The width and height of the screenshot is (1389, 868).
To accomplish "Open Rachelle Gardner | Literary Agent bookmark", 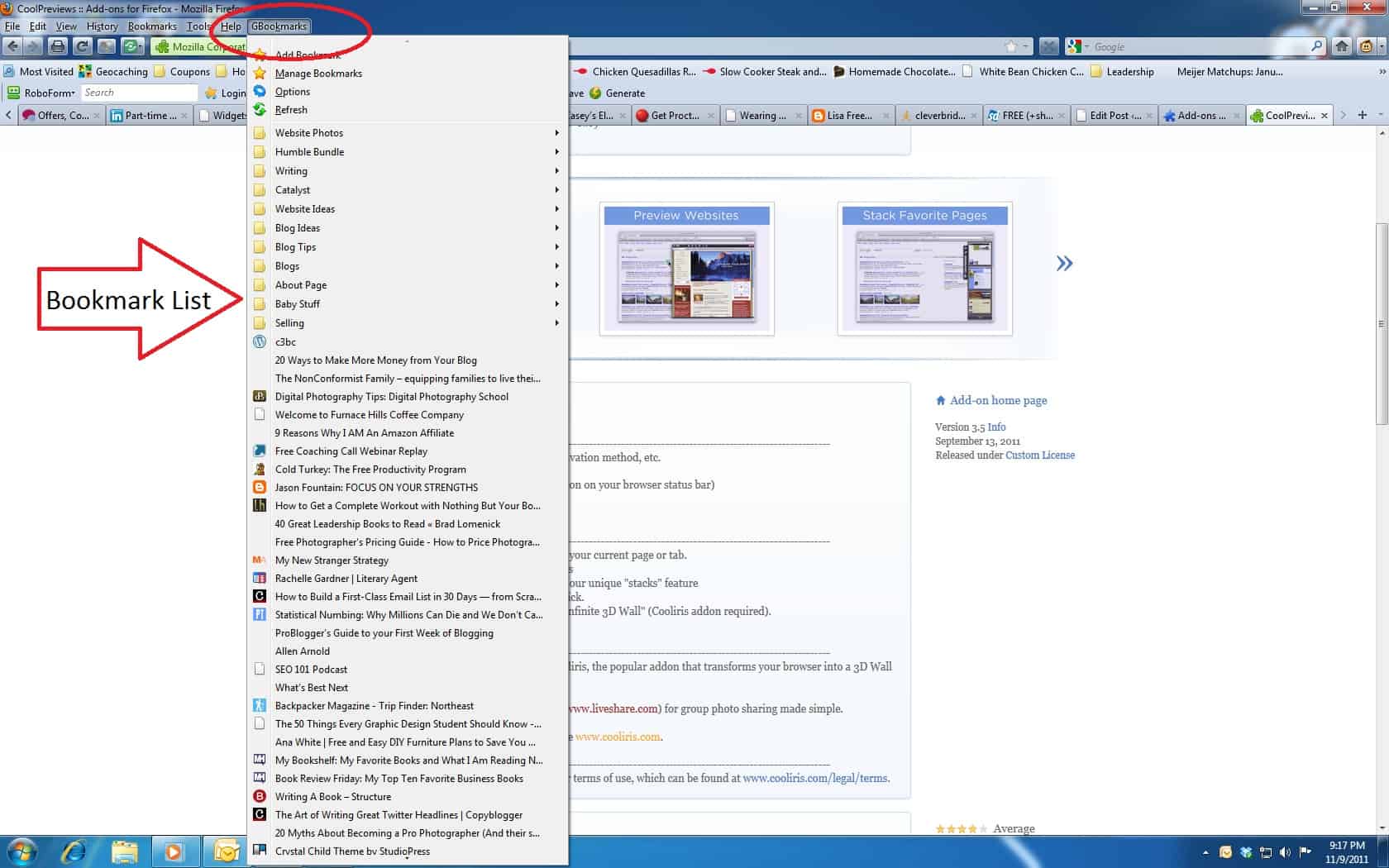I will [x=346, y=578].
